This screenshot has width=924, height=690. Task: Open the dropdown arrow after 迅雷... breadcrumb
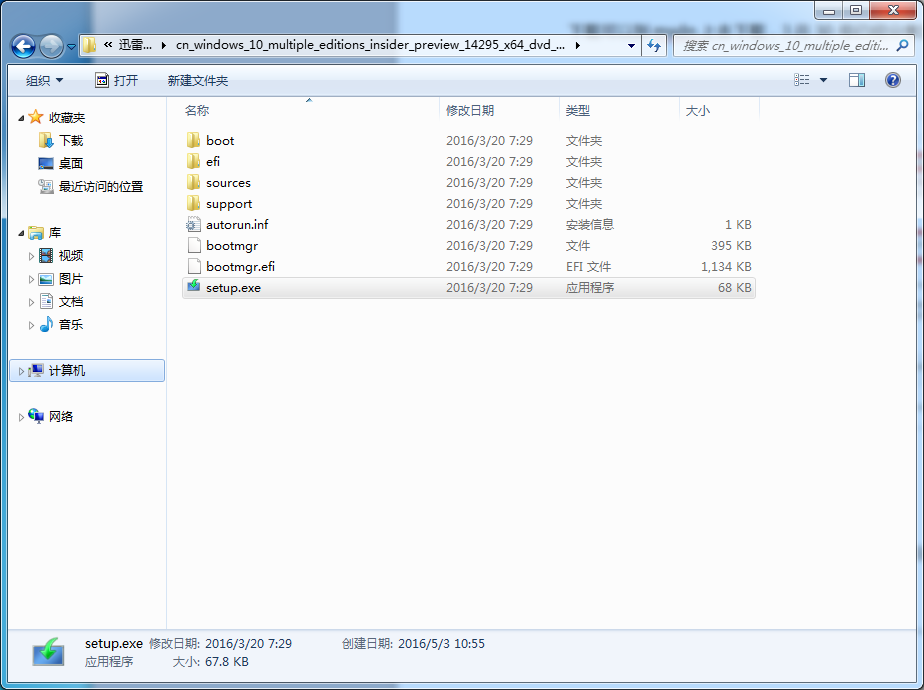click(x=163, y=45)
